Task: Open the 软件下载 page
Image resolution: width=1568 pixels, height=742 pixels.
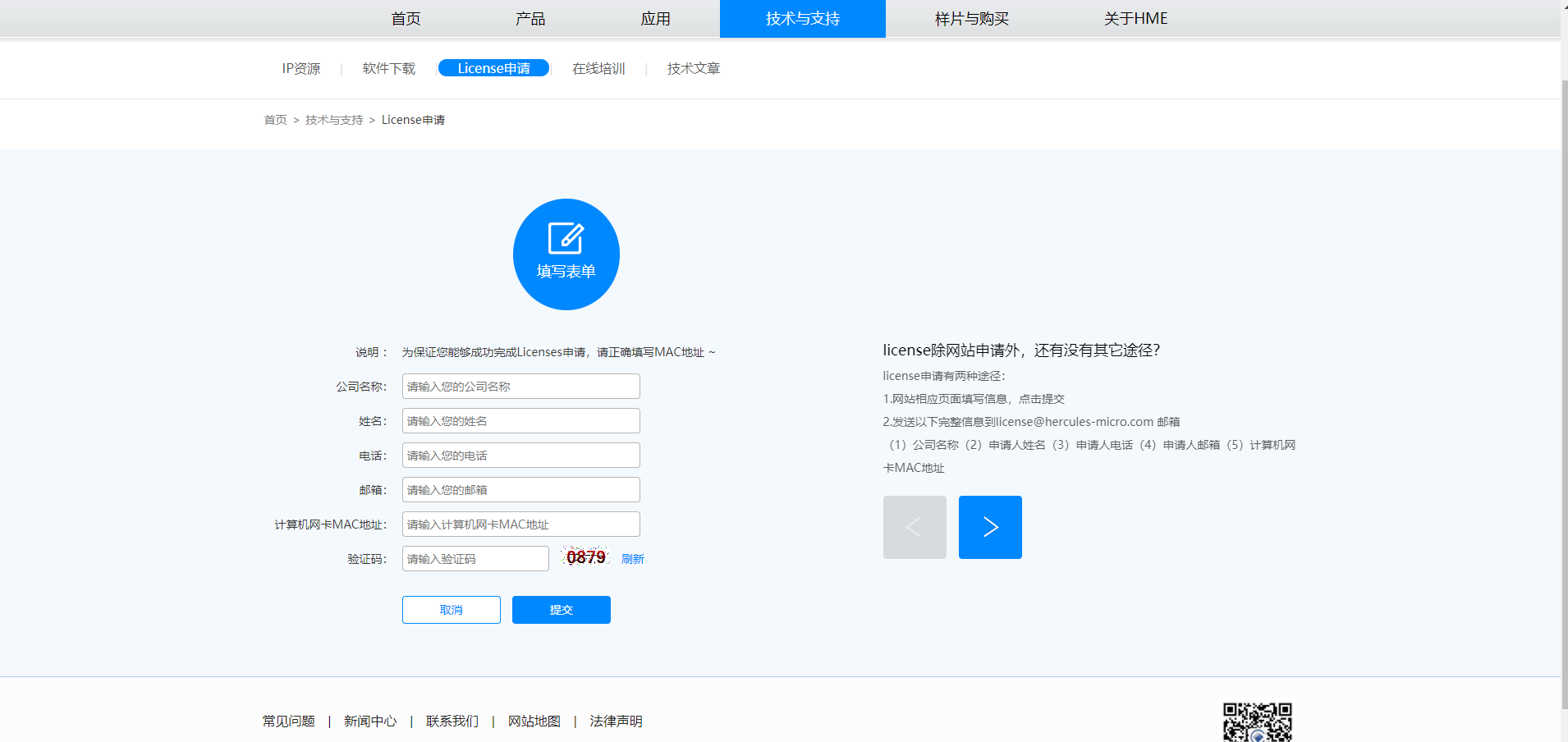Action: 387,68
